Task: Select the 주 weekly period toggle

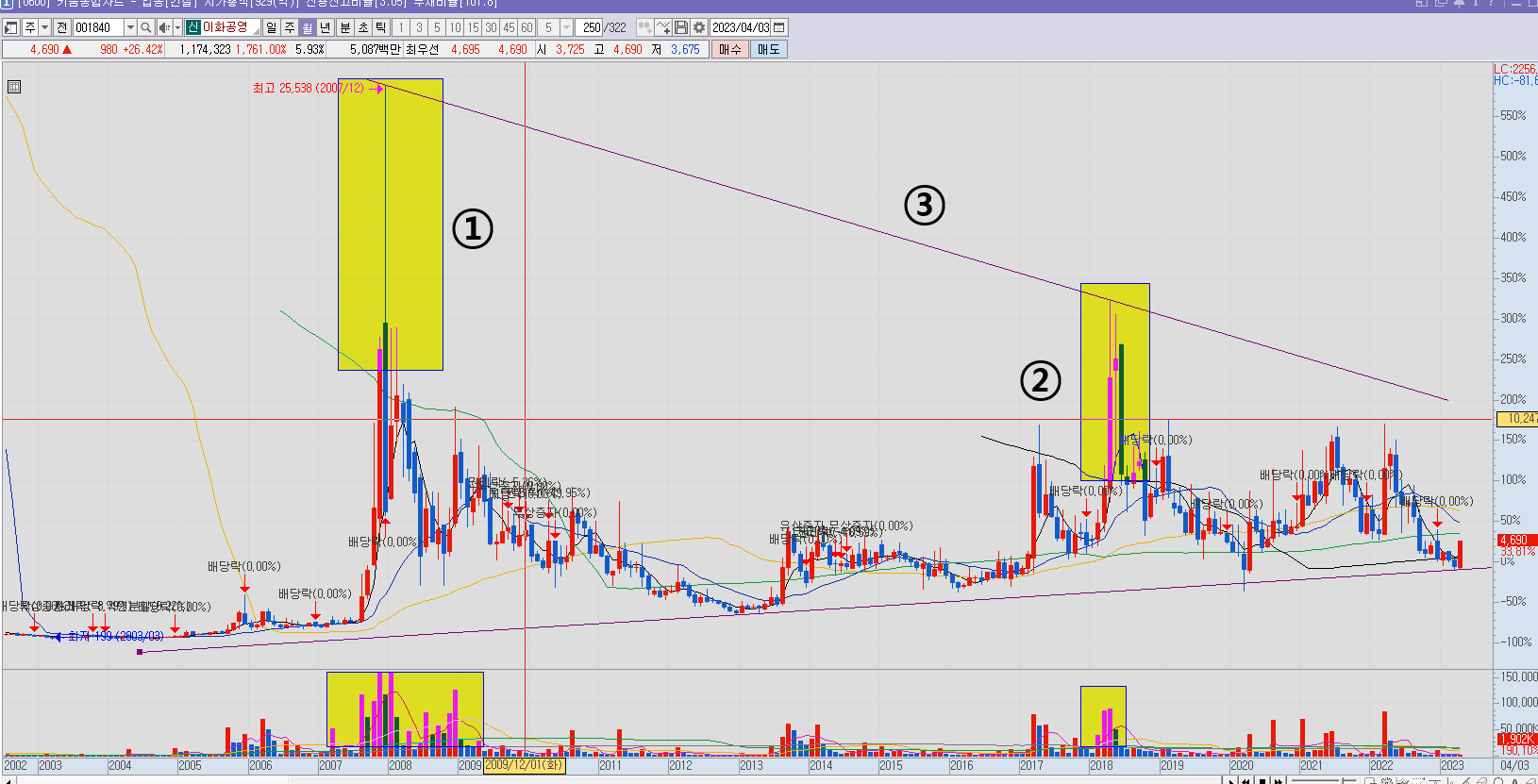Action: (x=290, y=27)
